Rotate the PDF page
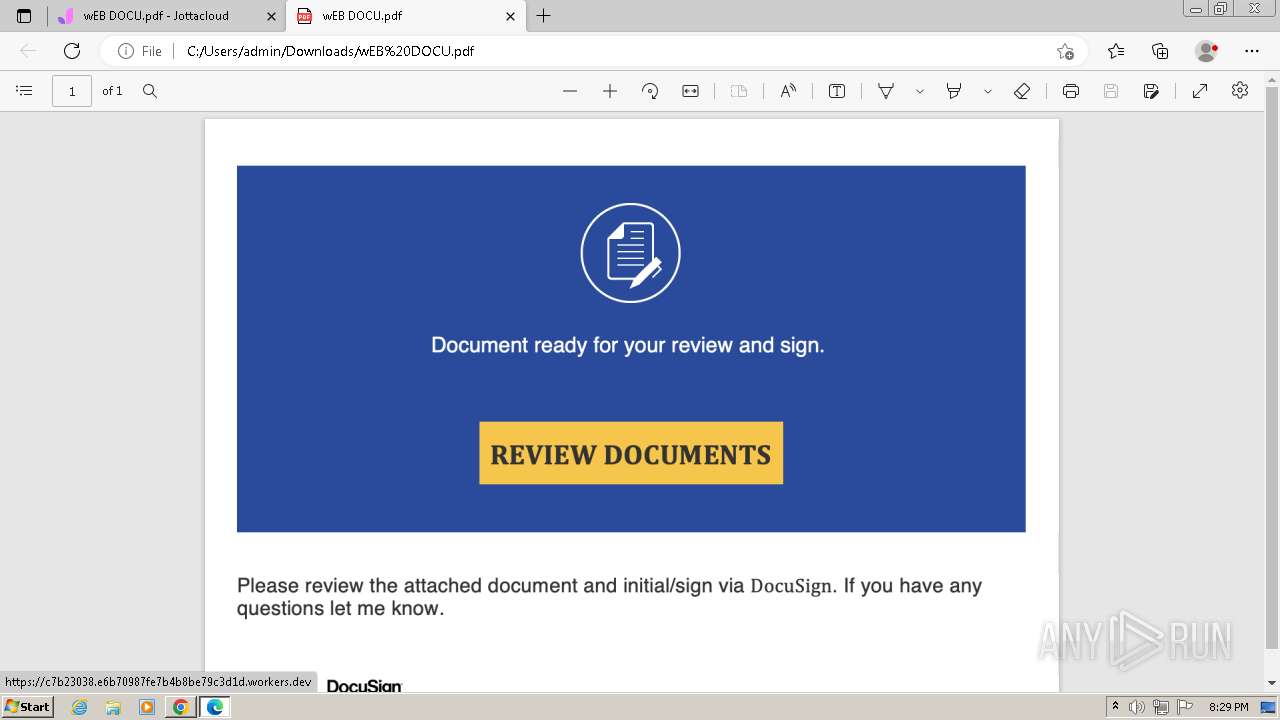 [650, 91]
